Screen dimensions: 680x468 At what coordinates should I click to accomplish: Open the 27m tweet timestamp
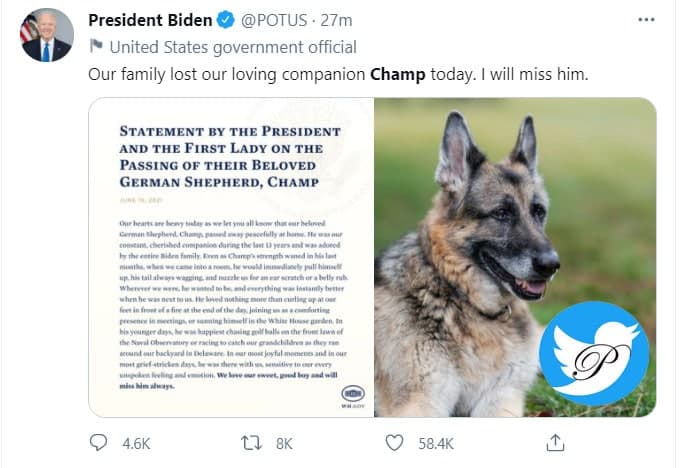(343, 21)
